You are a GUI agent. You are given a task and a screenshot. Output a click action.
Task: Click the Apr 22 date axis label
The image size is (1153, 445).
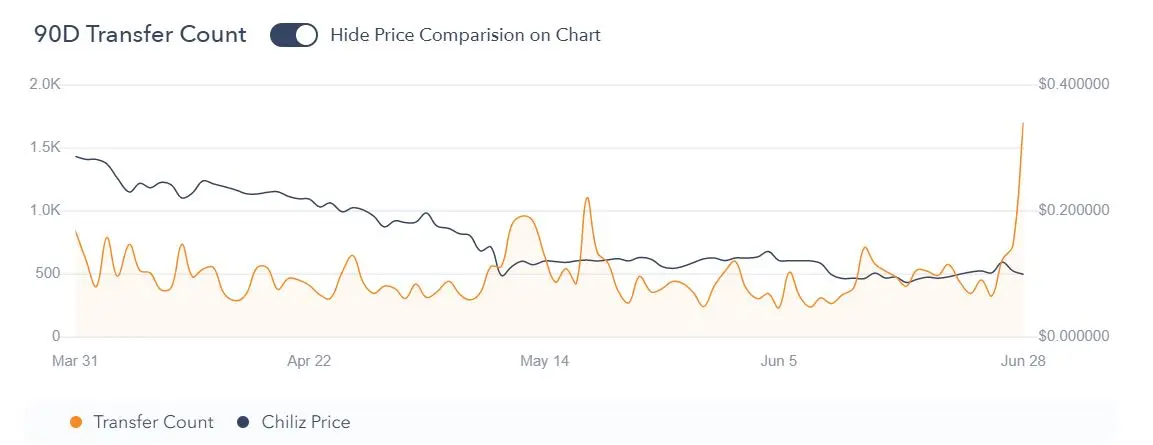coord(308,360)
